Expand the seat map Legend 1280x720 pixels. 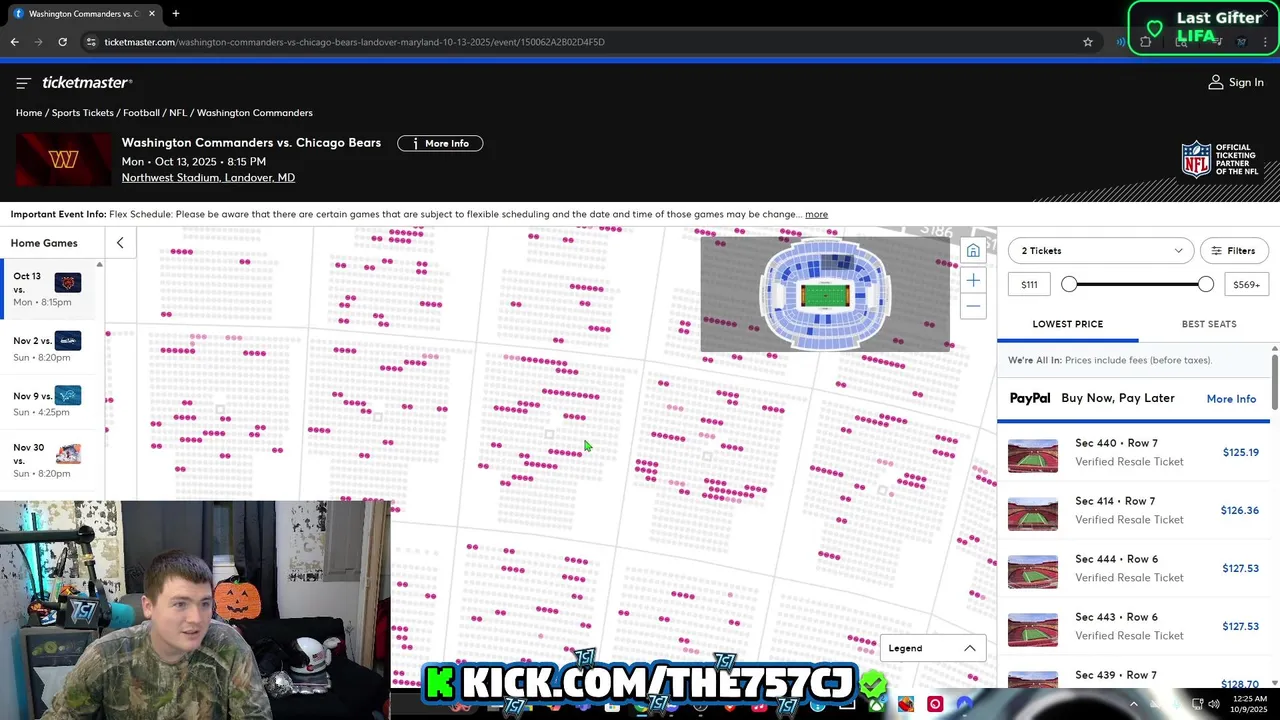[x=932, y=648]
